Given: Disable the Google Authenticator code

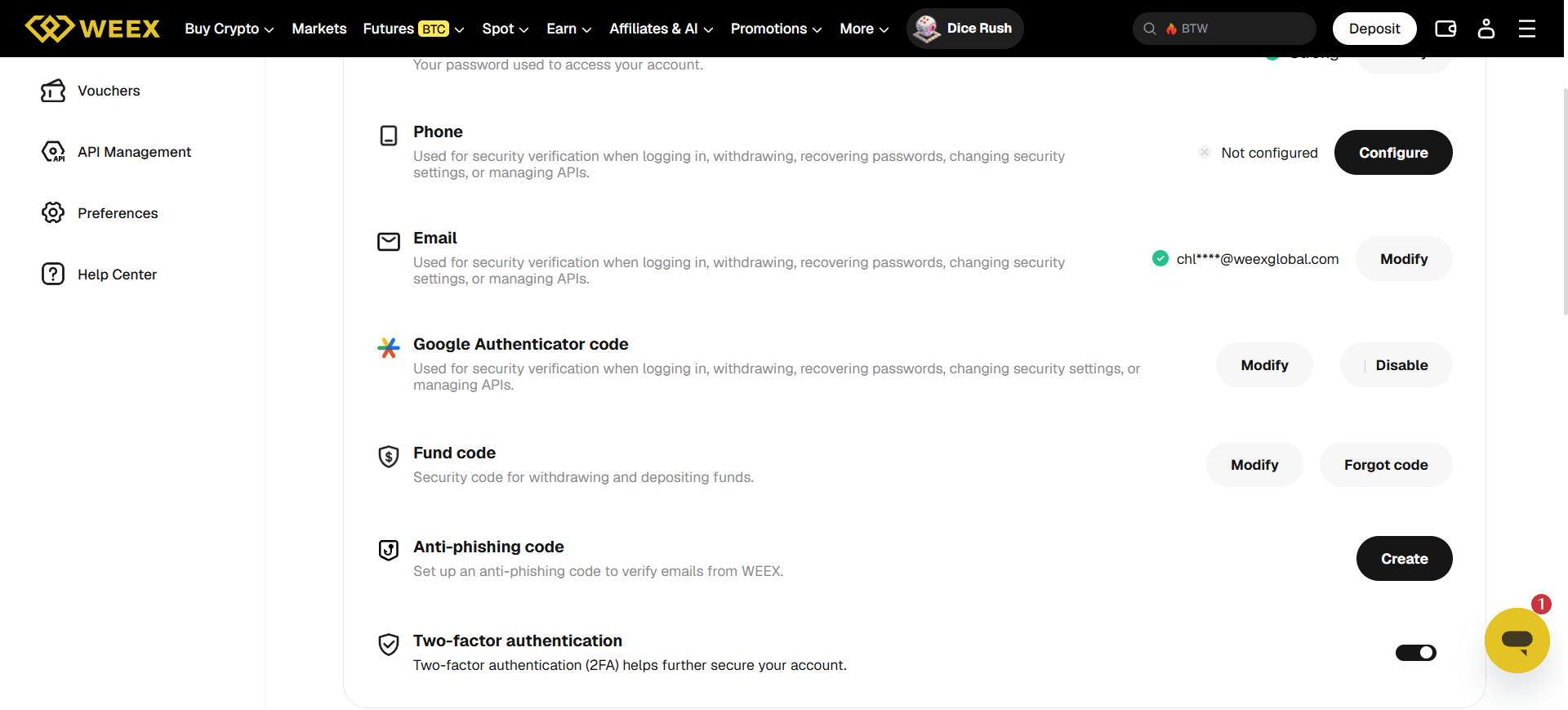Looking at the screenshot, I should tap(1396, 365).
